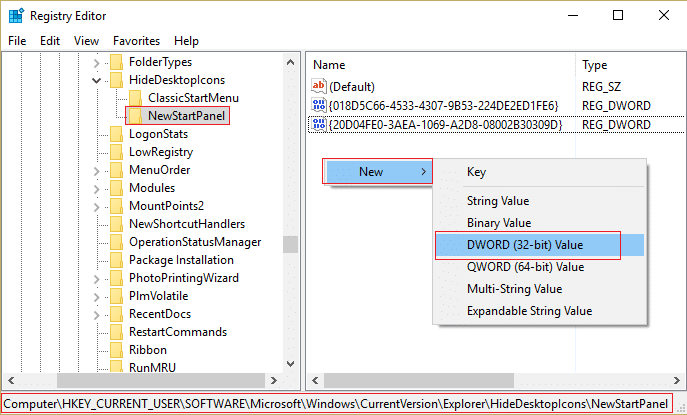Viewport: 687px width, 415px height.
Task: Click the registry path in status bar
Action: [336, 403]
